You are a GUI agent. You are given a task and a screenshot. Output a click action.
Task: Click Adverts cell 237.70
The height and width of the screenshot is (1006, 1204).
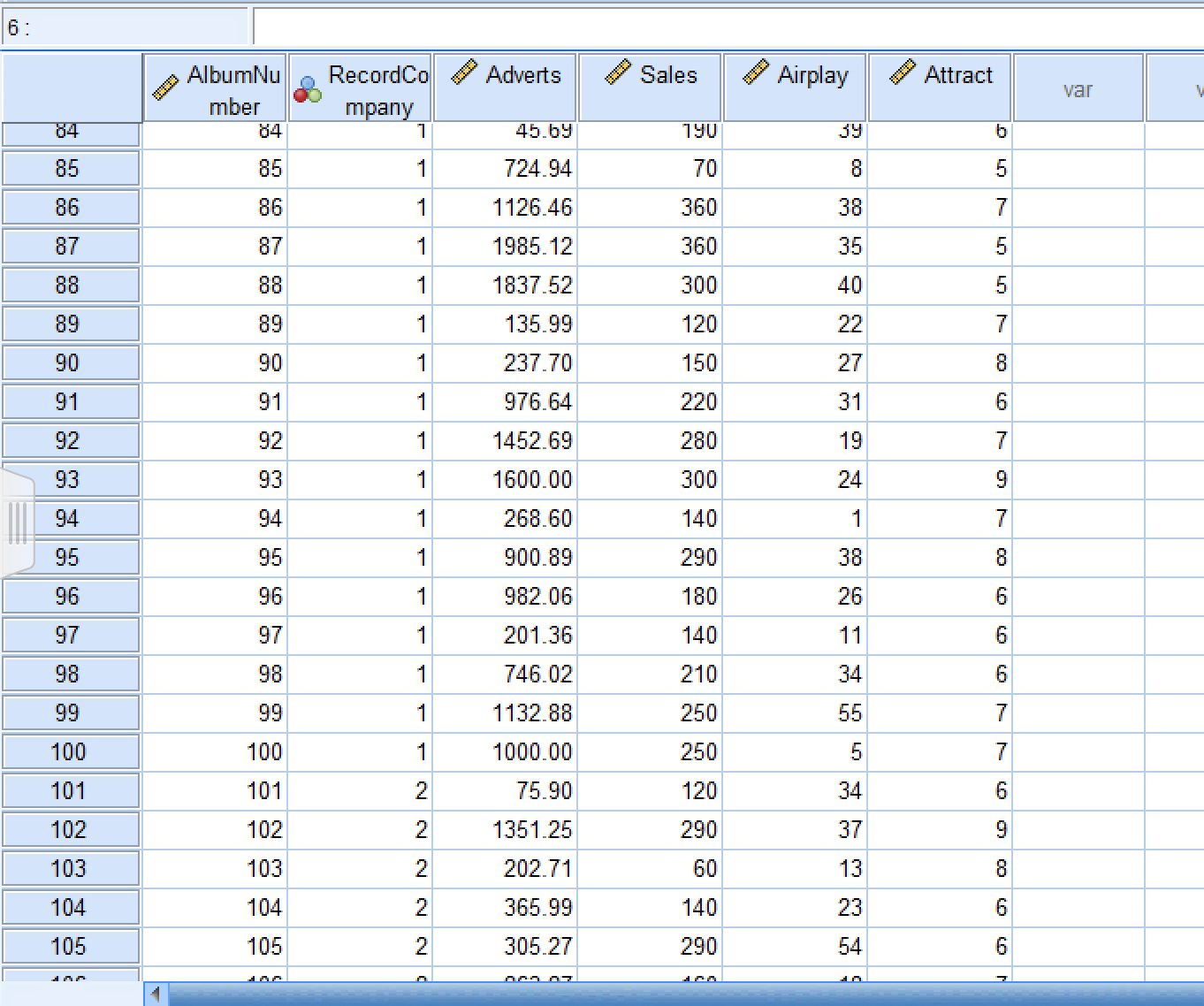click(505, 362)
